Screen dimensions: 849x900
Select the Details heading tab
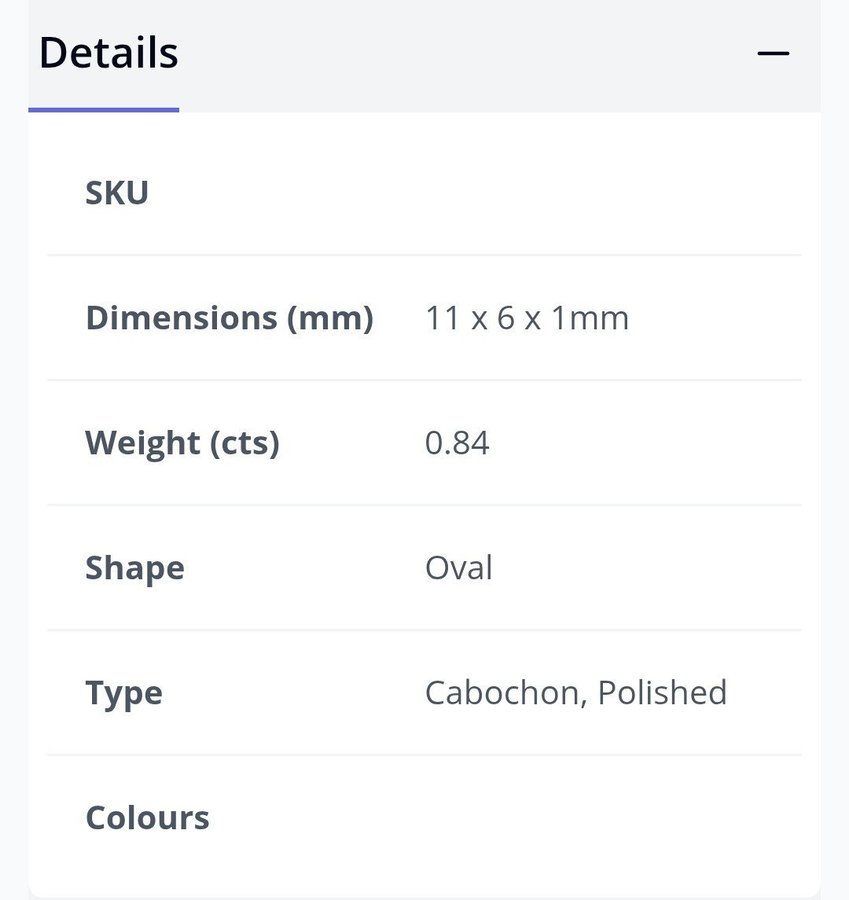tap(108, 53)
